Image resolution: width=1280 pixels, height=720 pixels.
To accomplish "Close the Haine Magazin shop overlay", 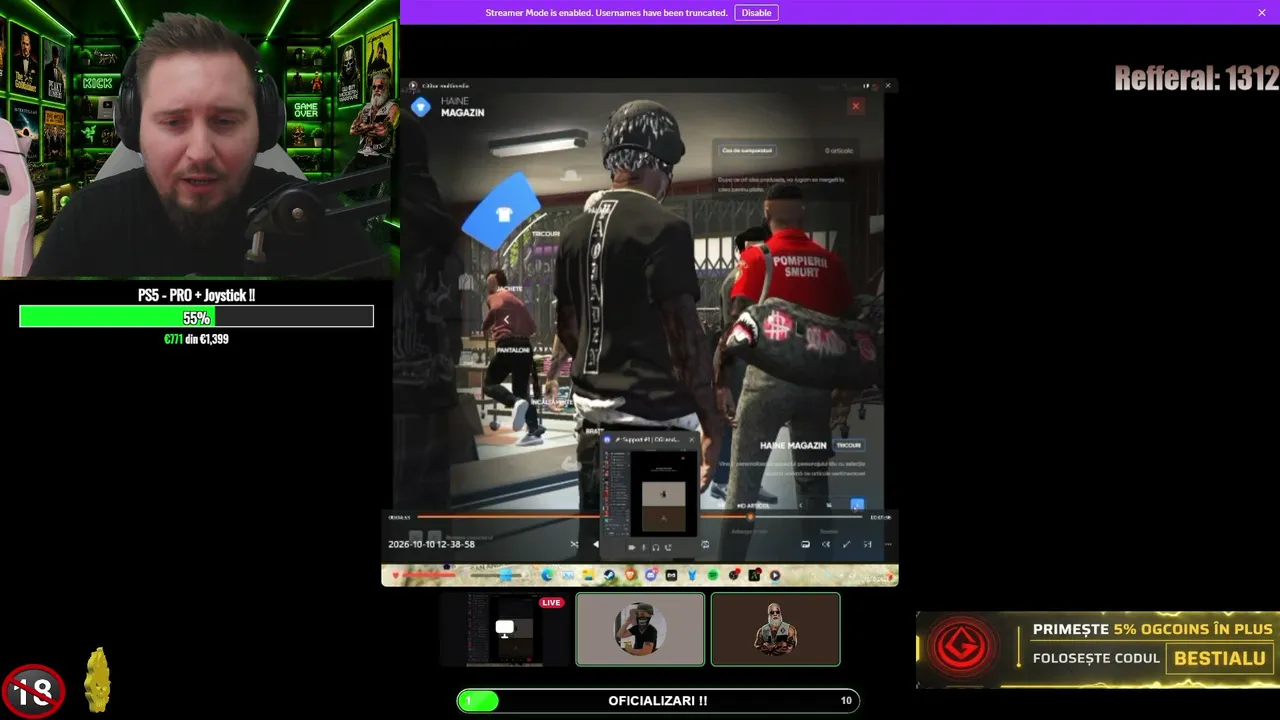I will (855, 106).
